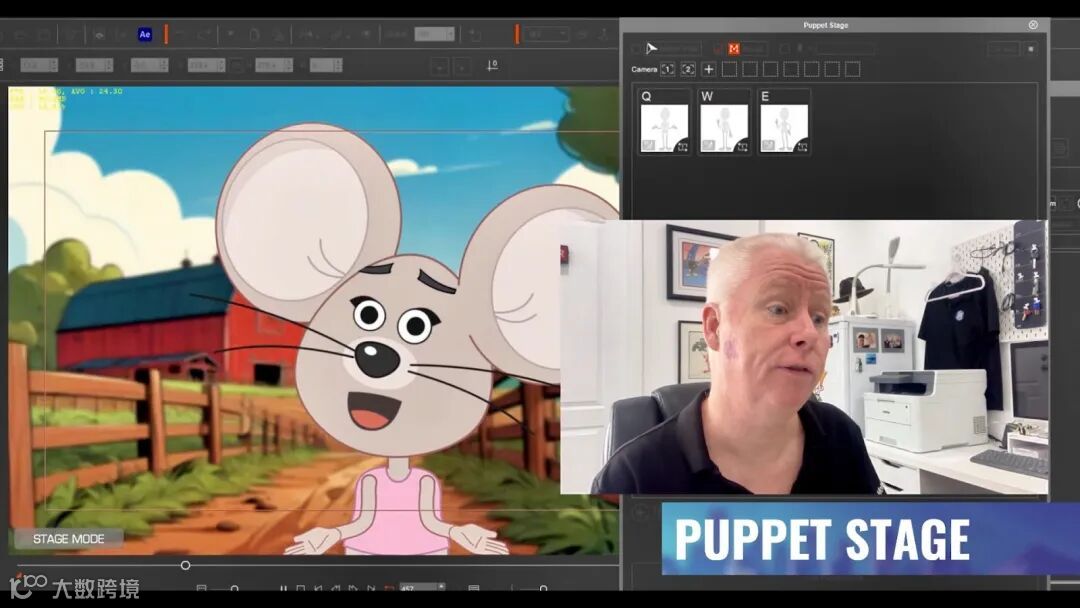The height and width of the screenshot is (608, 1080).
Task: Select the first empty camera slot after plus
Action: tap(729, 70)
